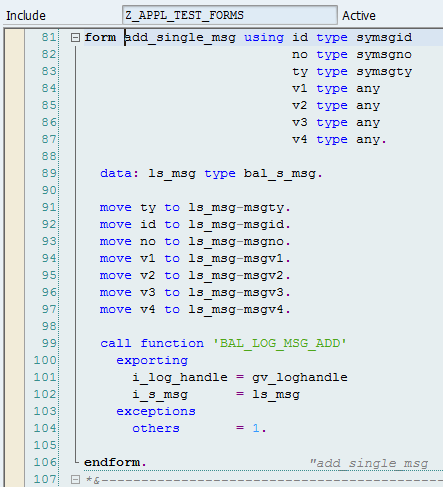Click 'ls_msg-msgid' on line 92
This screenshot has width=443, height=487.
236,225
